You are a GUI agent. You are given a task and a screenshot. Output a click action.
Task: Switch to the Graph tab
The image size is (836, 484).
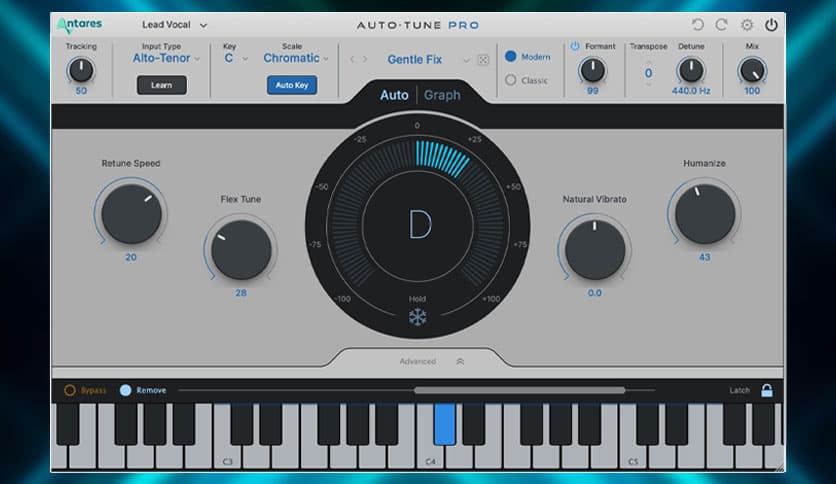pos(442,95)
